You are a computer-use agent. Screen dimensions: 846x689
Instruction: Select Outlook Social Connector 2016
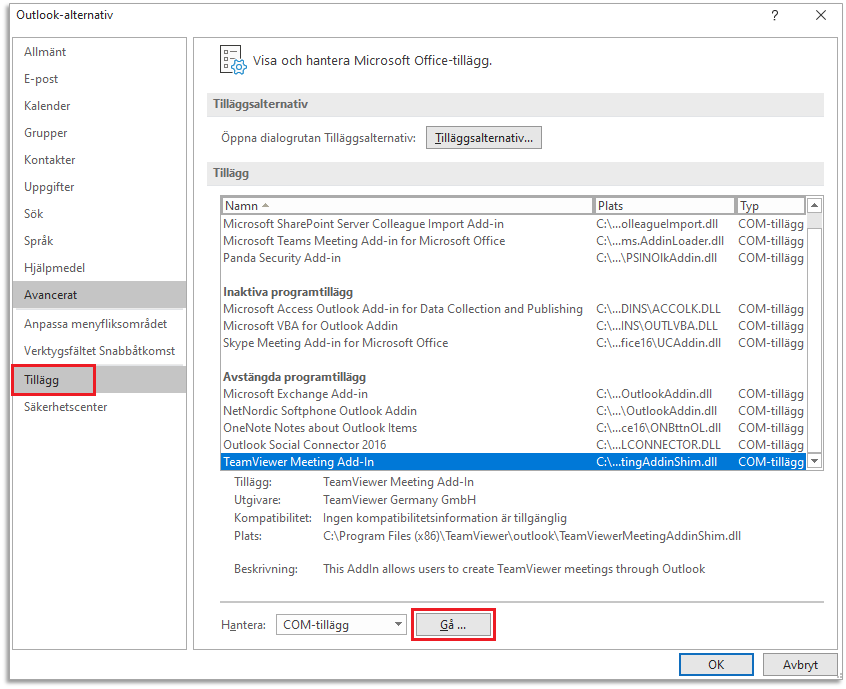tap(514, 445)
